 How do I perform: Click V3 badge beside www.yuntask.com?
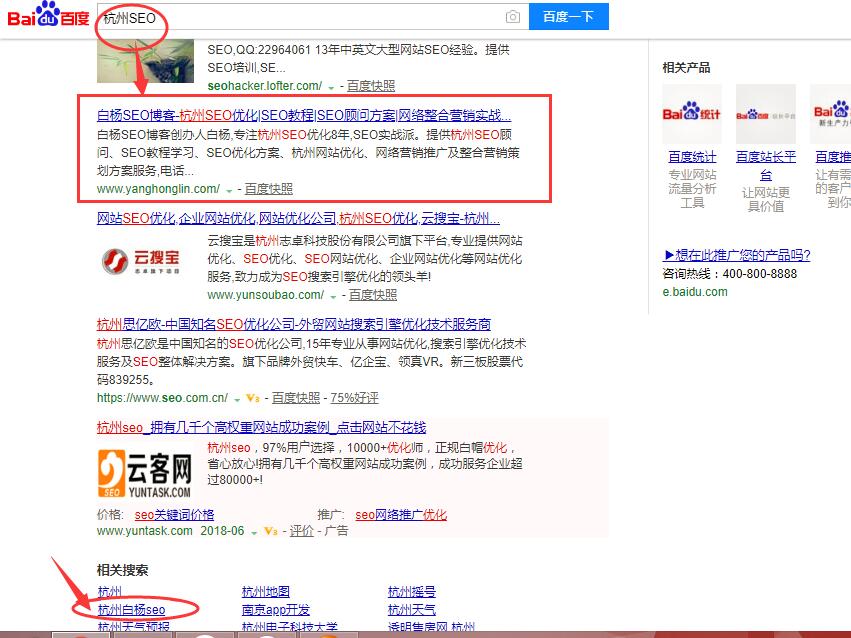point(270,531)
